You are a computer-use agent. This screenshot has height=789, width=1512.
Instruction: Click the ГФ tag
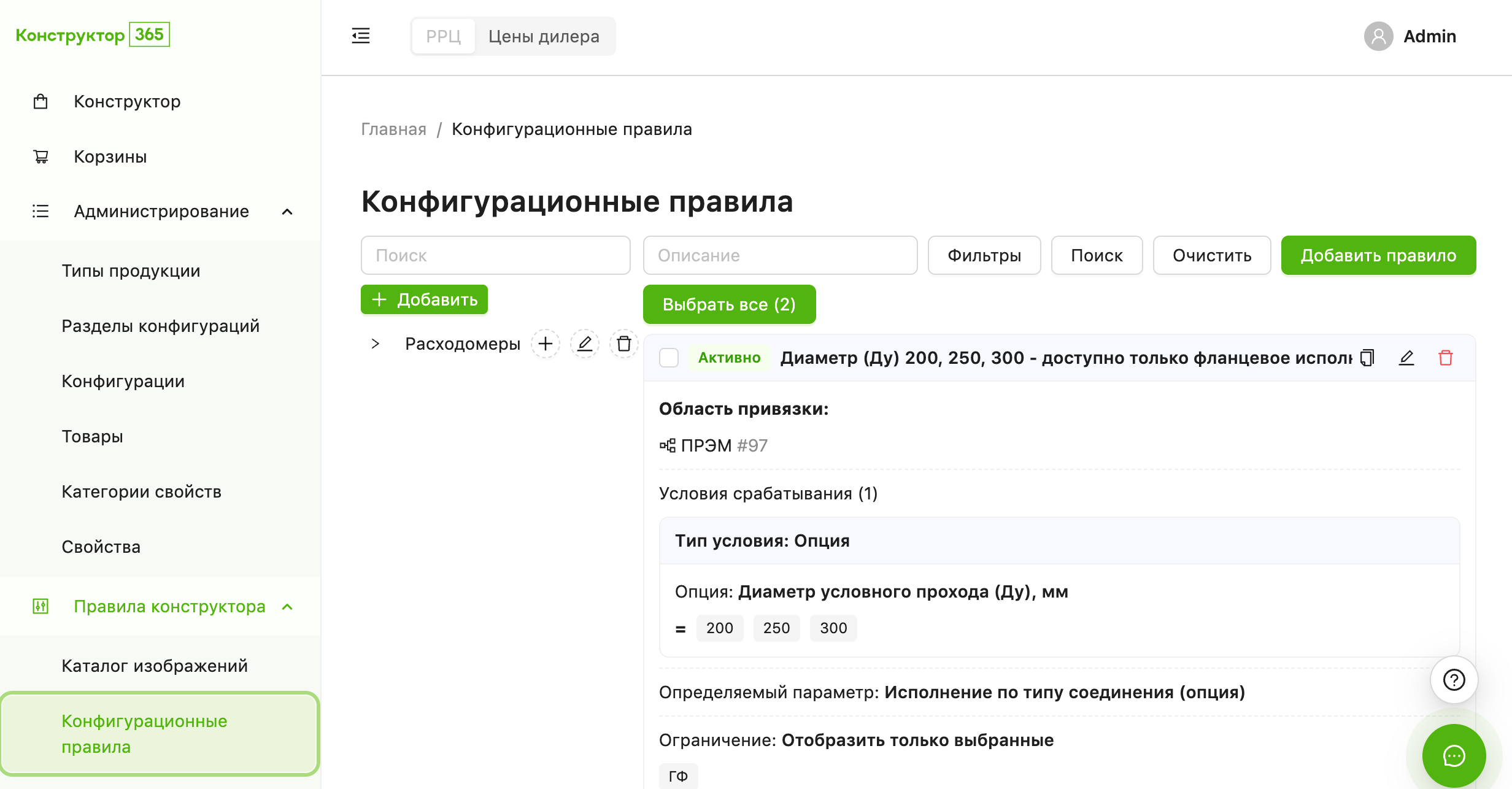[678, 776]
